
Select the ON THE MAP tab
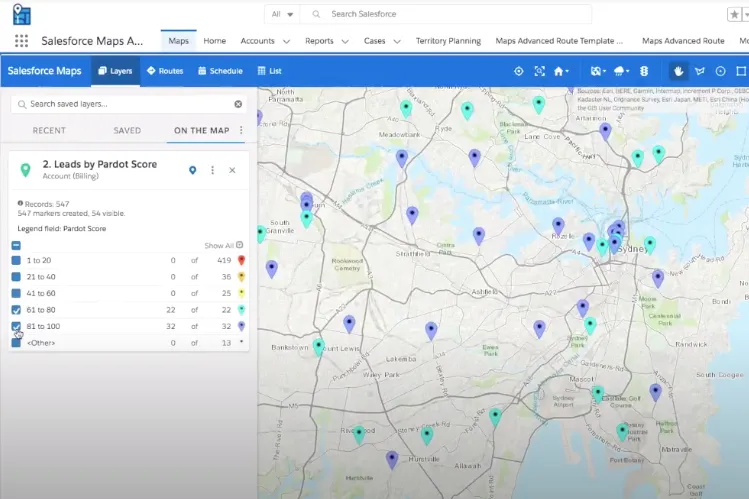coord(202,130)
